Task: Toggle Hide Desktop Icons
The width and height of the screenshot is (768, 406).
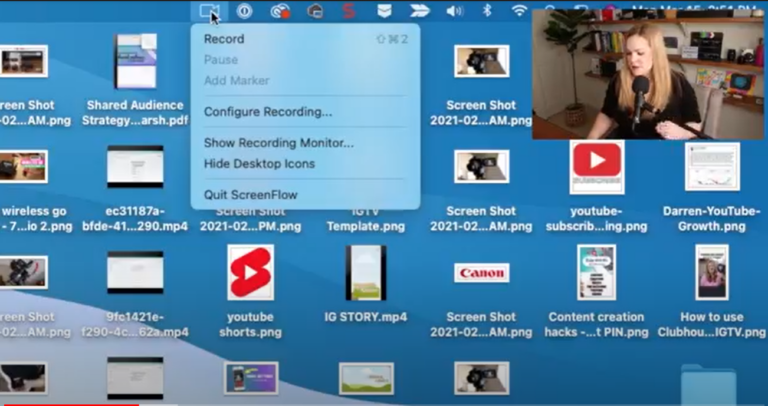Action: [259, 163]
